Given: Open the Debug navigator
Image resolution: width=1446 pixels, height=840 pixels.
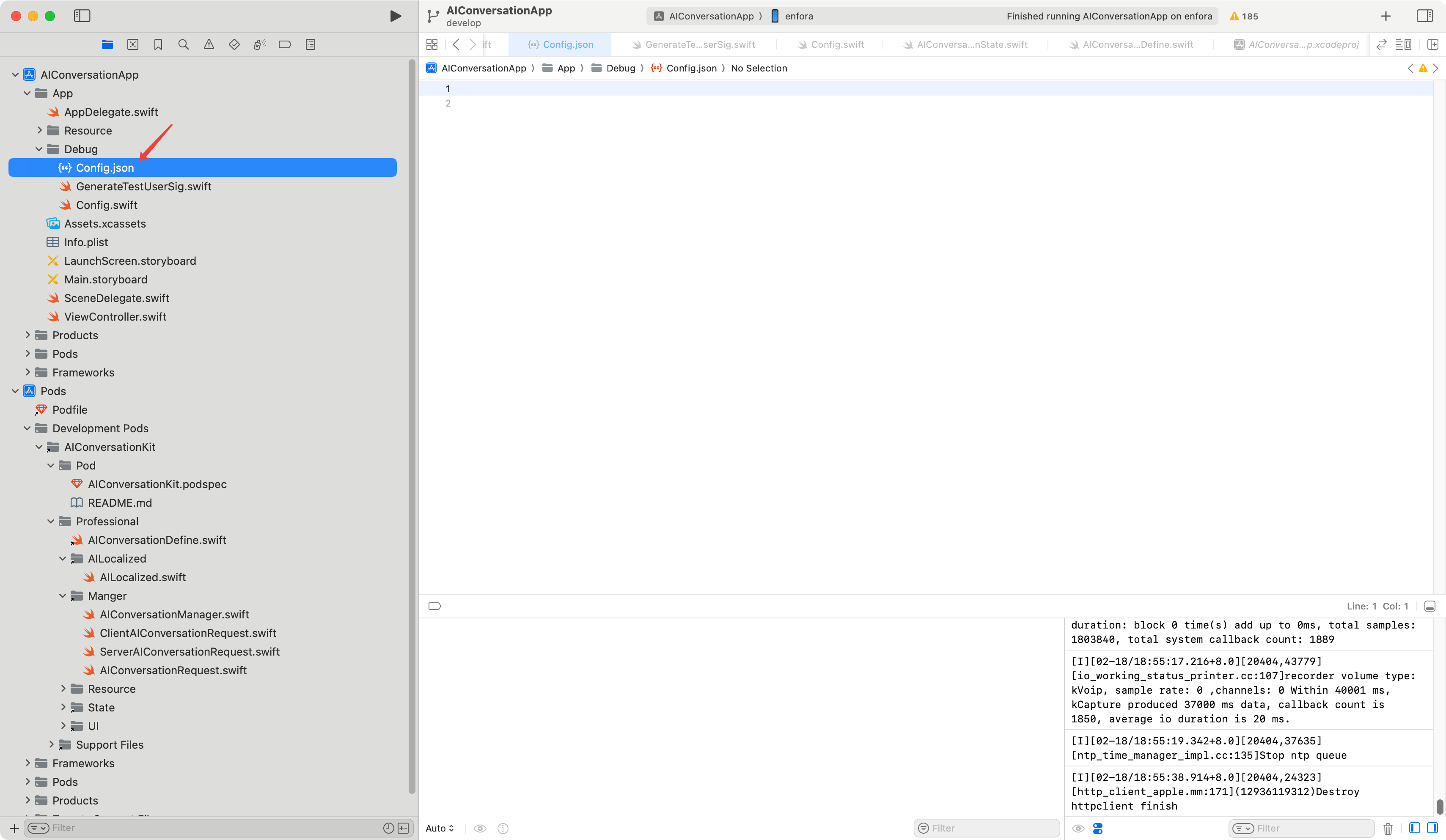Looking at the screenshot, I should click(x=259, y=44).
